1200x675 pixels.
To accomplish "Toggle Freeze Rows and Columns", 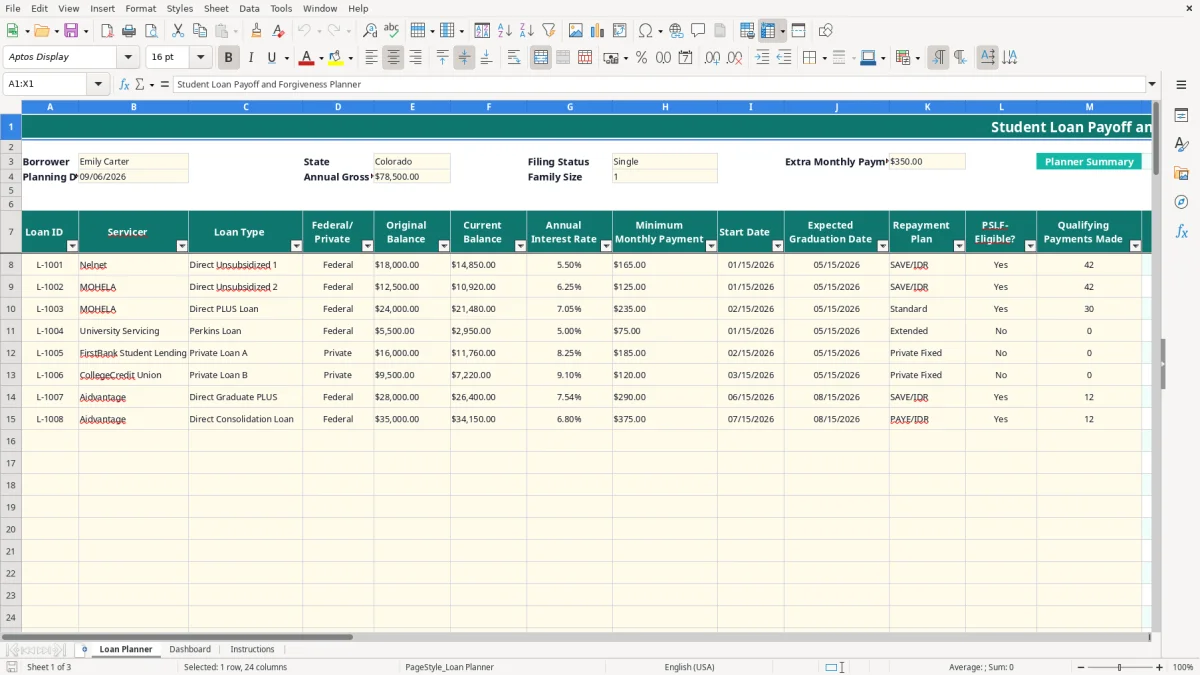I will (768, 31).
